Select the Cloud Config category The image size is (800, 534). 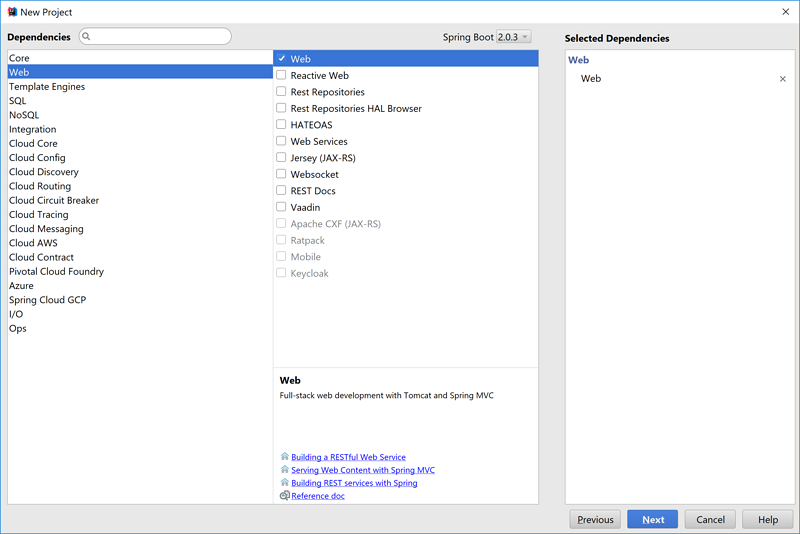click(x=140, y=158)
